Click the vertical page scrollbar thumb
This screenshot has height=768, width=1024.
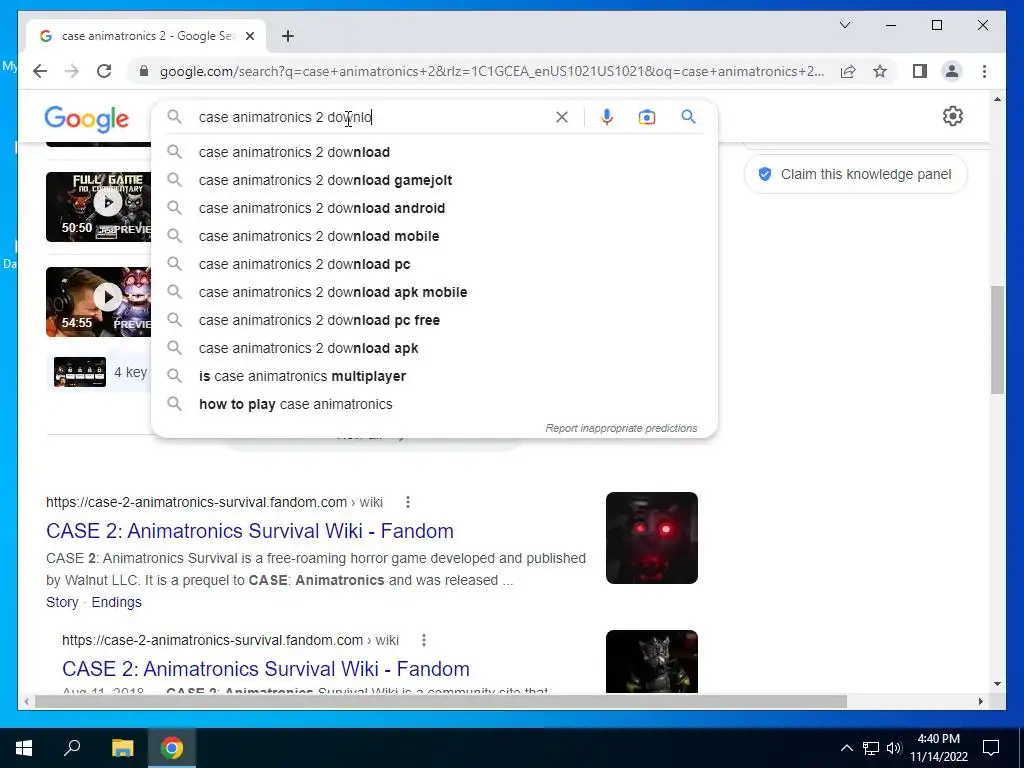[x=997, y=340]
